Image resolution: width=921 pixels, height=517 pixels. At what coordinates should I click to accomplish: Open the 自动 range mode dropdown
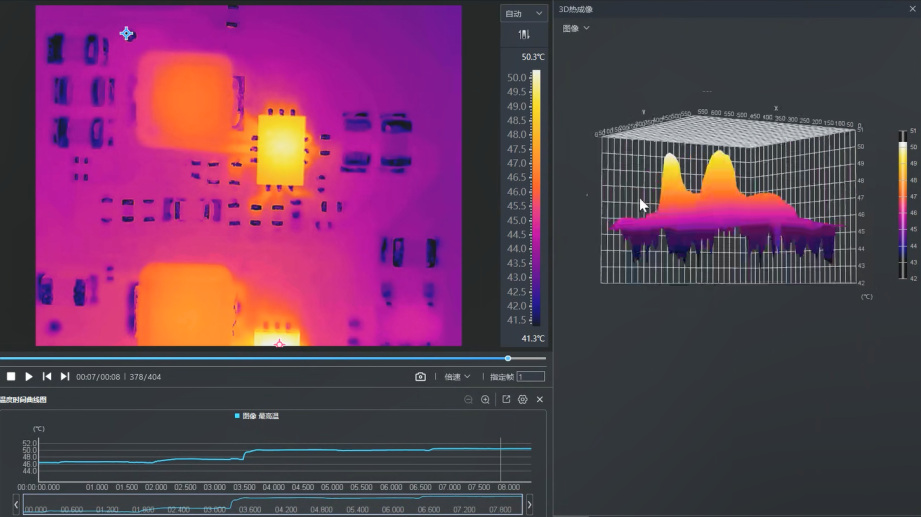(523, 14)
